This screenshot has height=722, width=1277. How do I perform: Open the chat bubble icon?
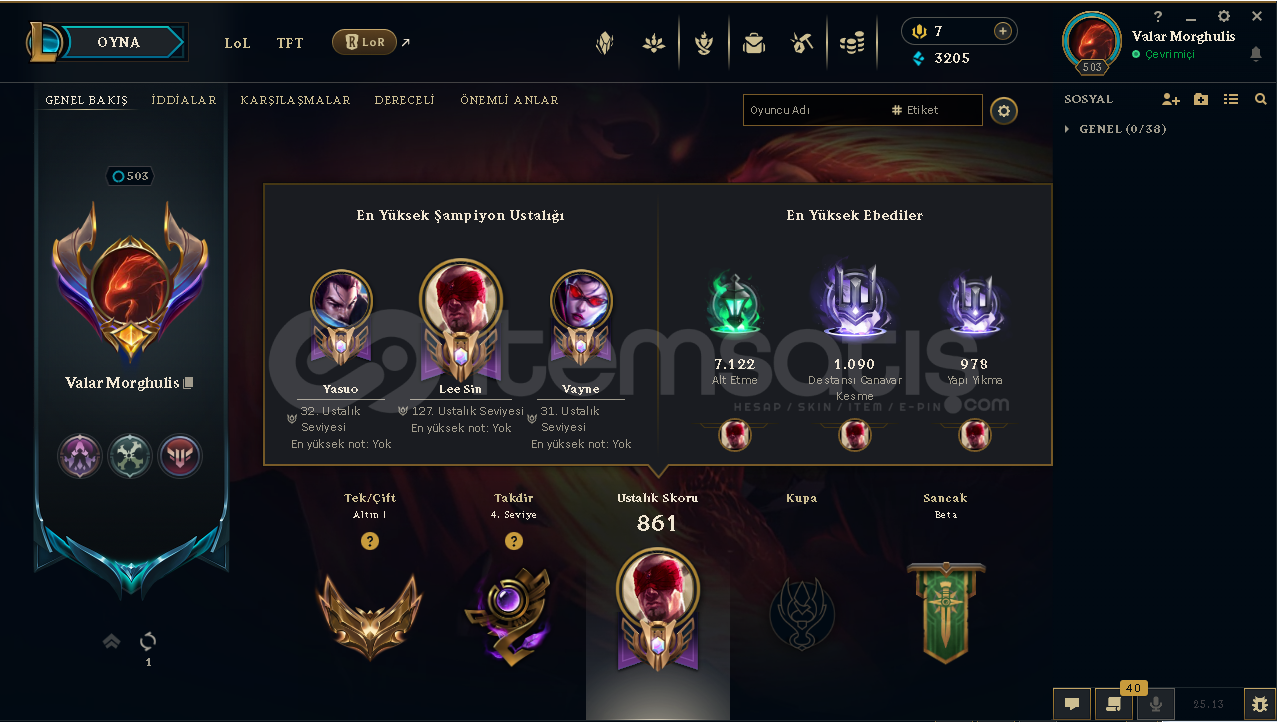(1072, 704)
